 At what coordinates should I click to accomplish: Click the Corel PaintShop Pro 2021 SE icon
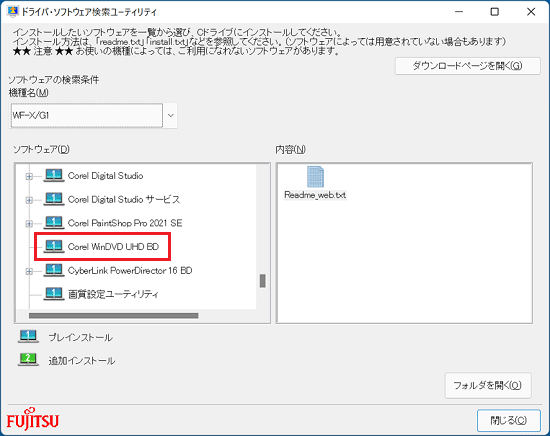point(54,223)
